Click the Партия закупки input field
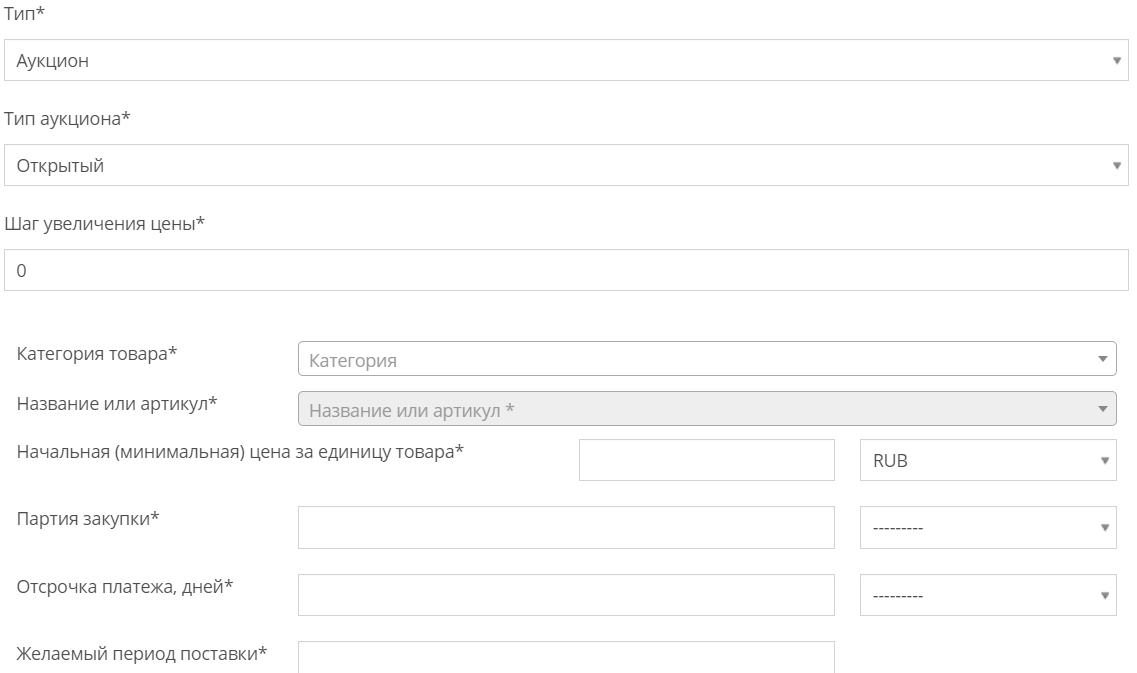The height and width of the screenshot is (673, 1137). tap(566, 527)
